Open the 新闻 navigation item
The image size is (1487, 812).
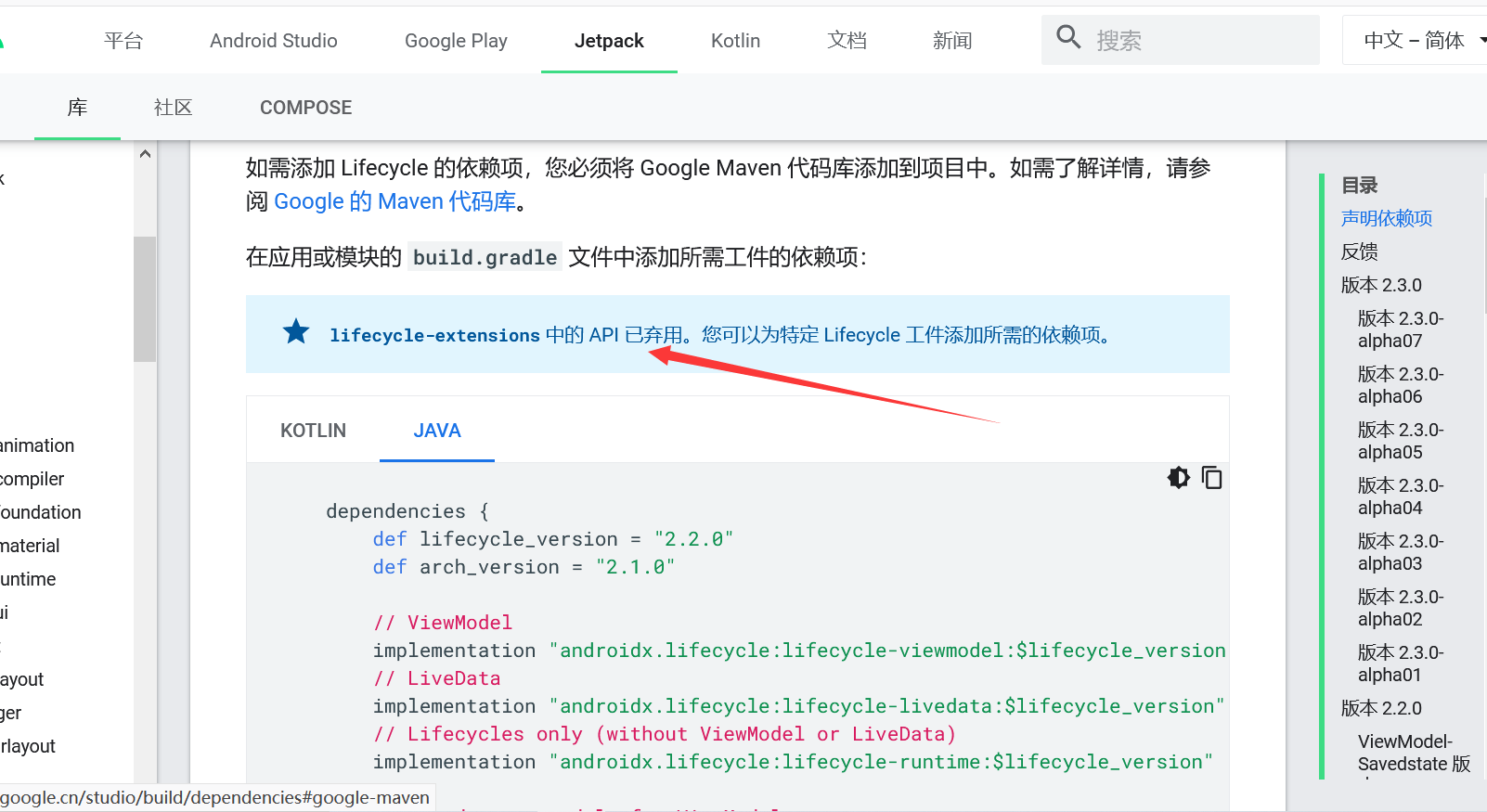click(x=952, y=41)
